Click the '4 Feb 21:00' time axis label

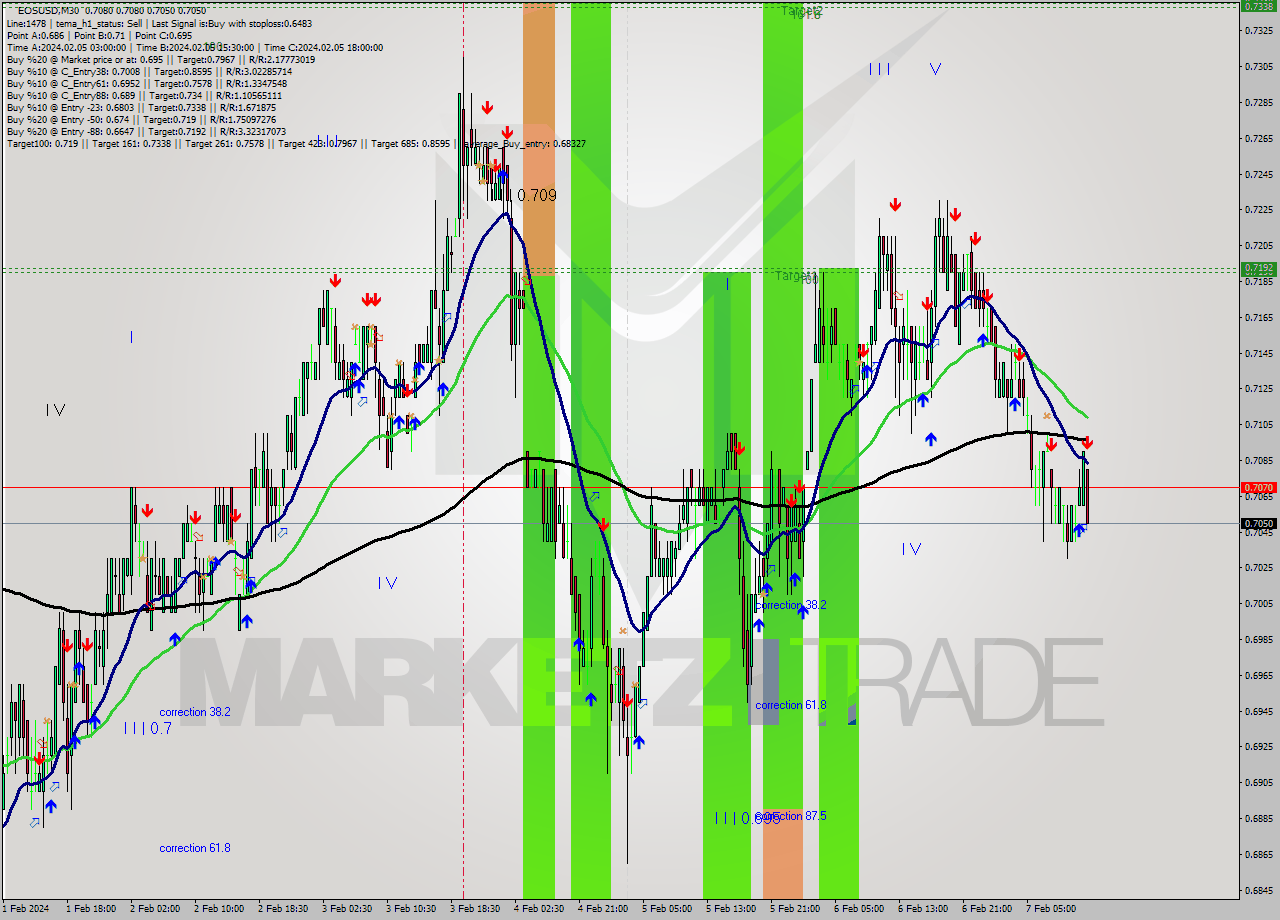pos(603,909)
